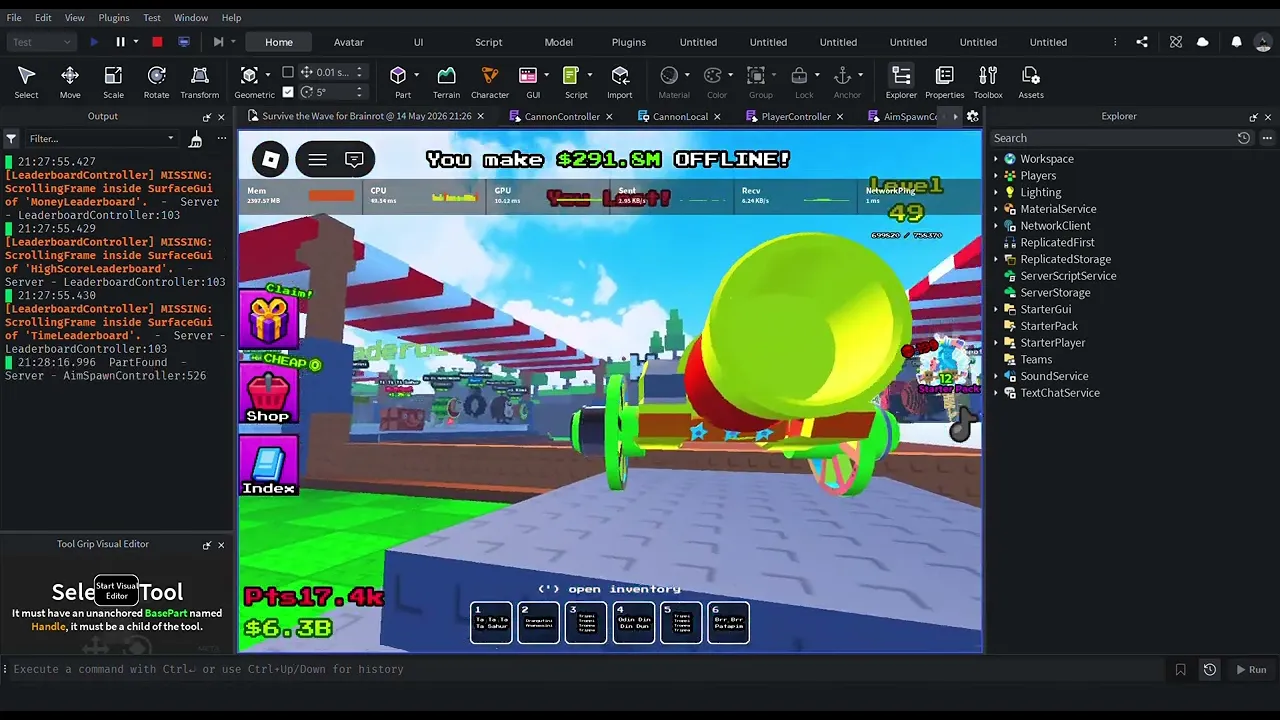Open the script tabs settings gear
This screenshot has width=1280, height=720.
coord(972,116)
